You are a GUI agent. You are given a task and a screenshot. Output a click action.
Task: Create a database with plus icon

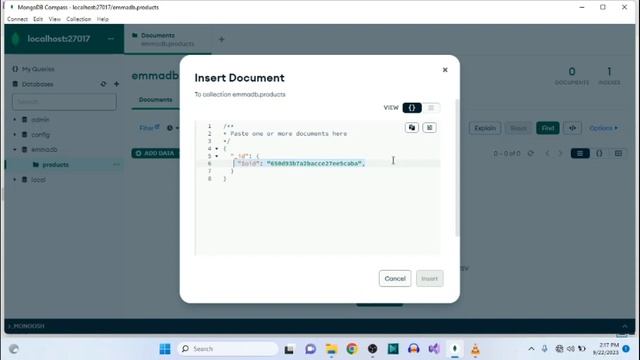click(116, 84)
